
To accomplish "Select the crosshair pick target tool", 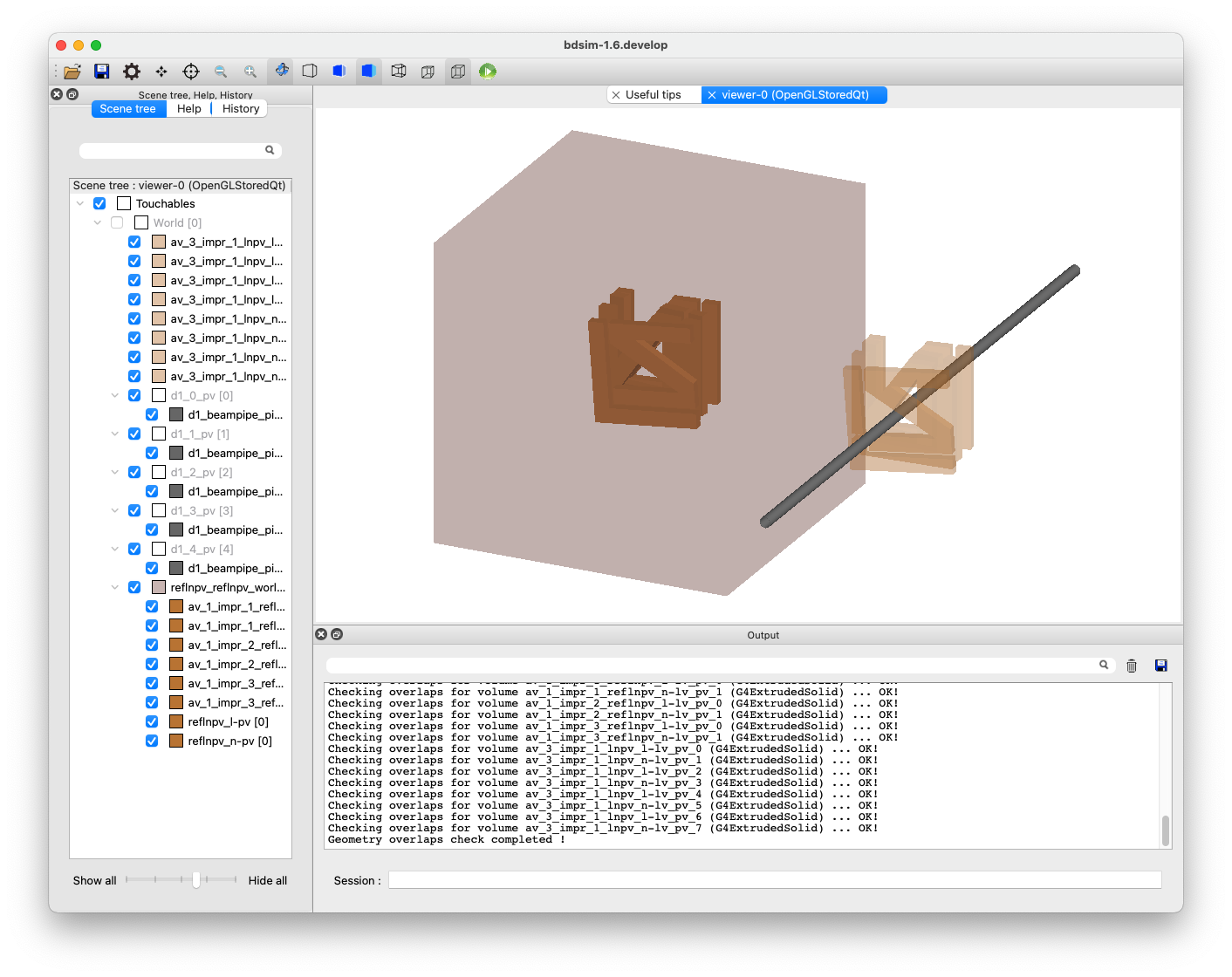I will click(x=191, y=72).
